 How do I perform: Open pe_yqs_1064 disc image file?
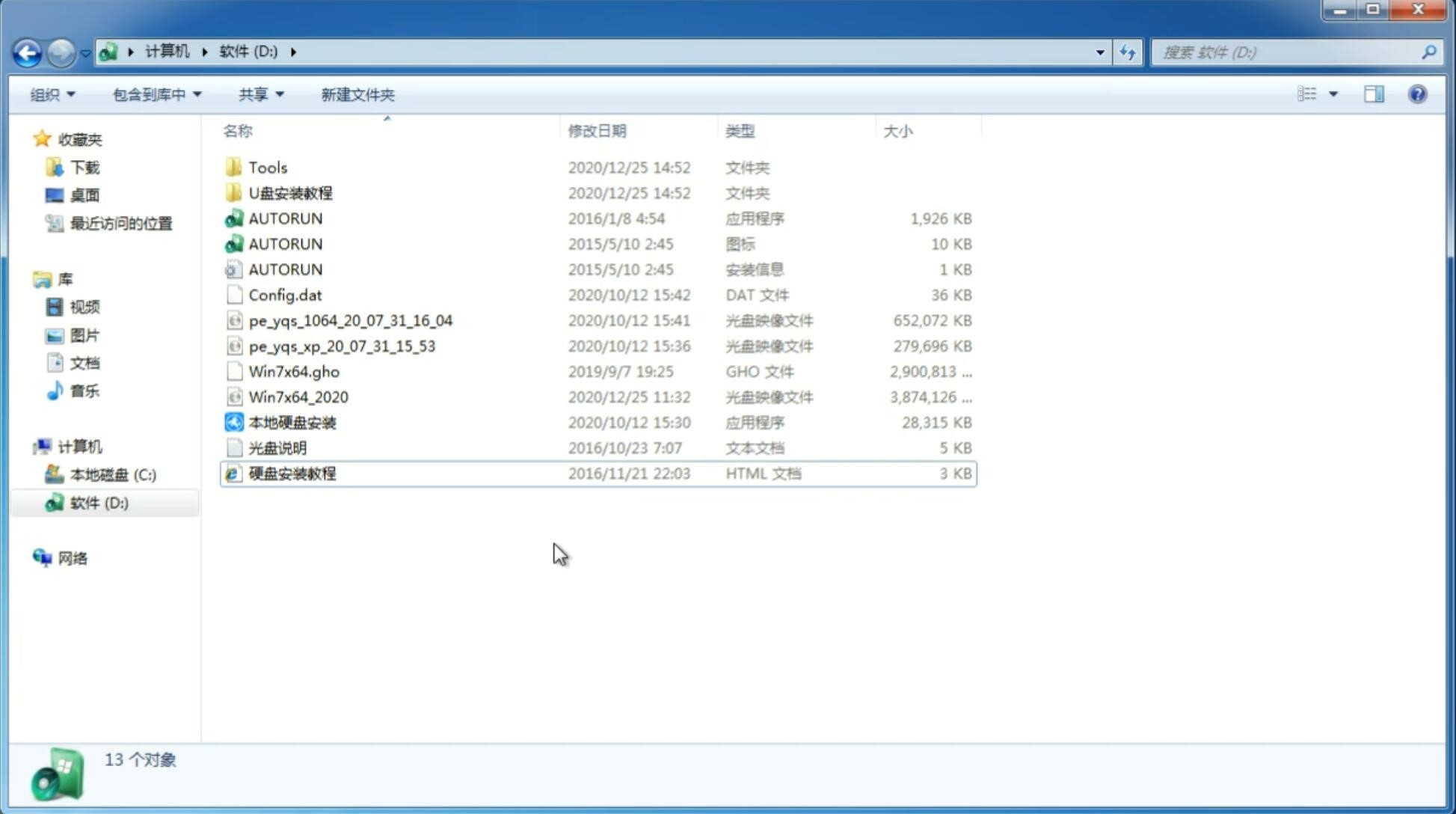(350, 320)
